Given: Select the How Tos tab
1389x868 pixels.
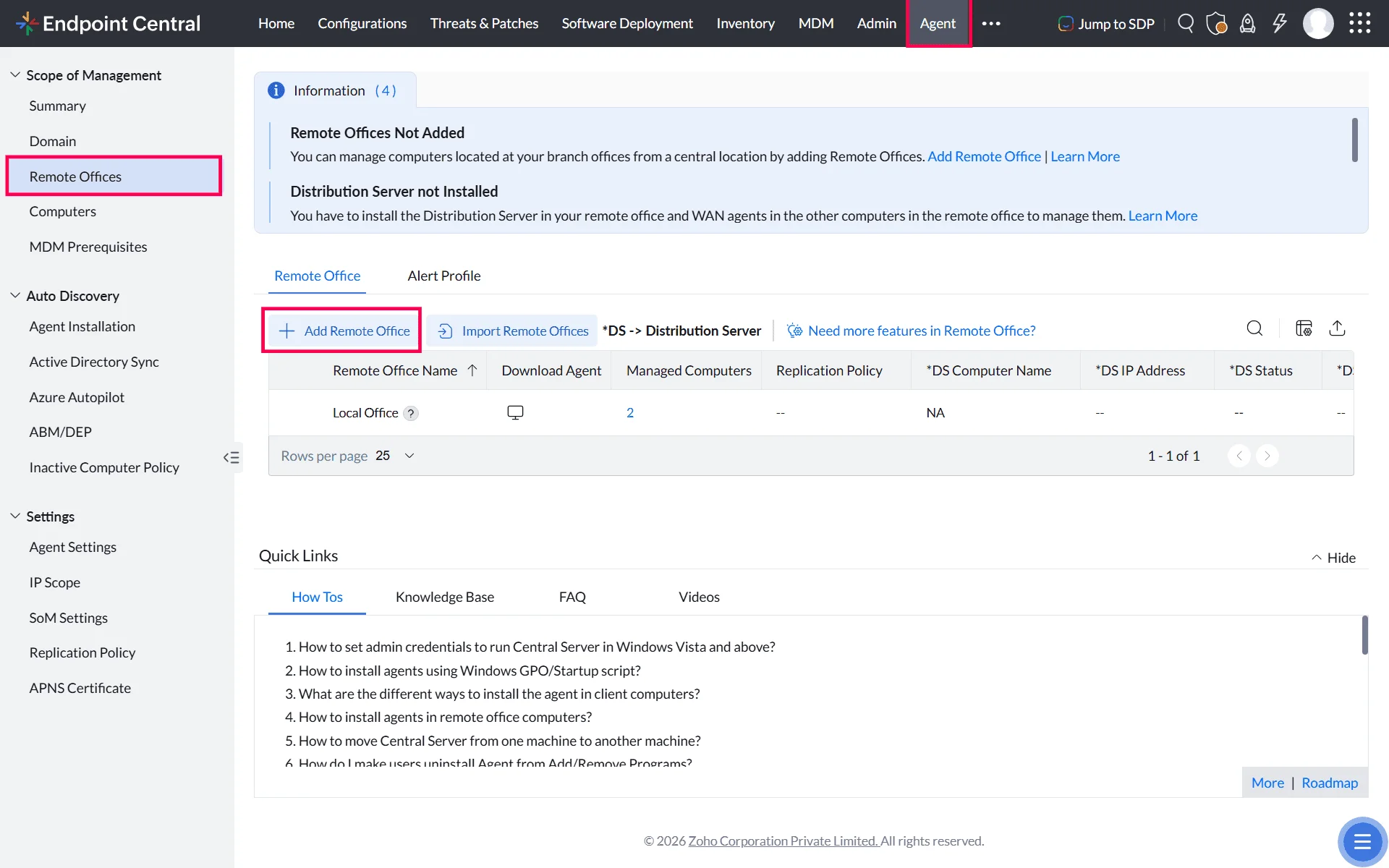Looking at the screenshot, I should tap(317, 597).
